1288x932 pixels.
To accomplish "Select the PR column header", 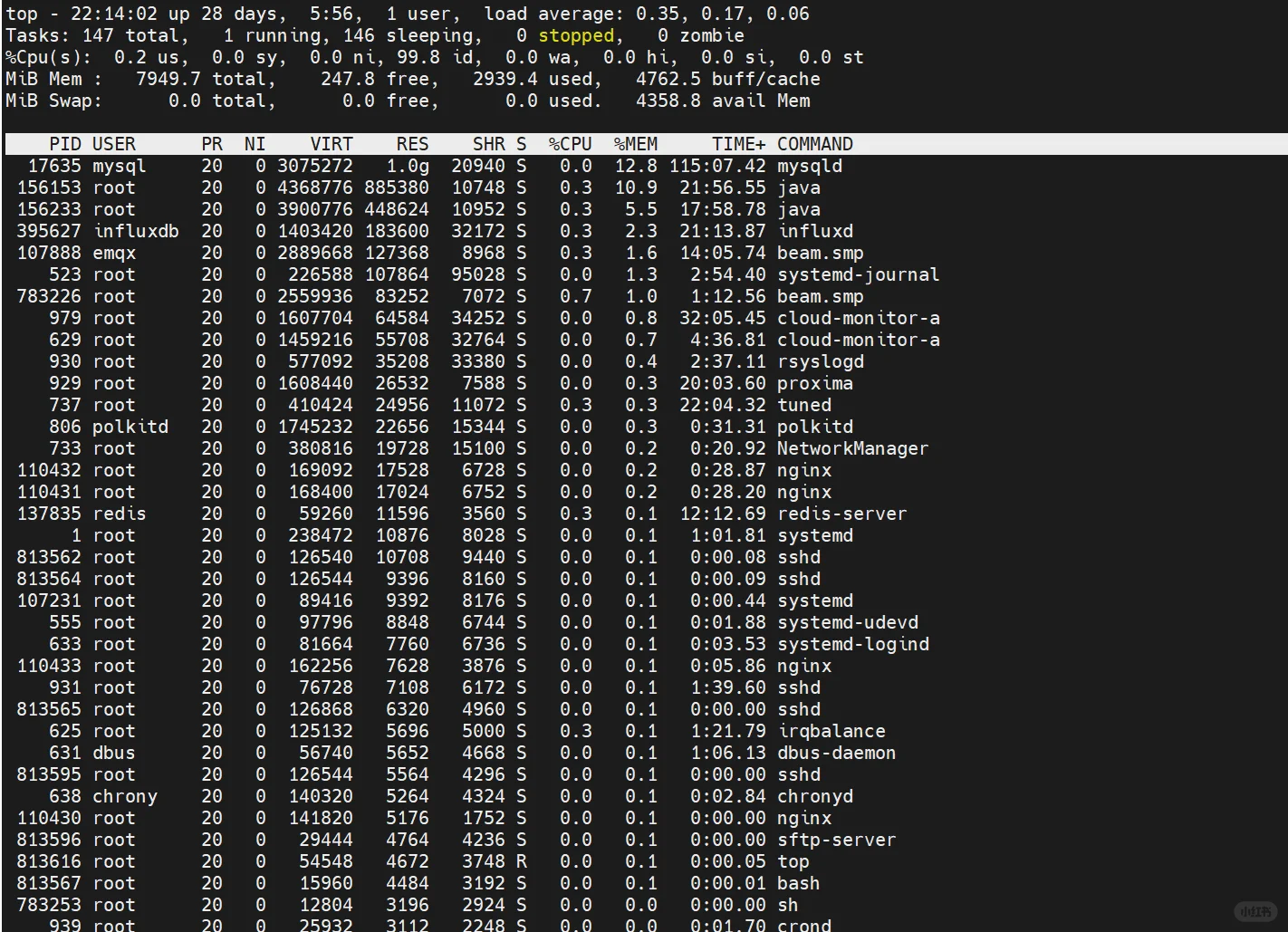I will (x=212, y=144).
